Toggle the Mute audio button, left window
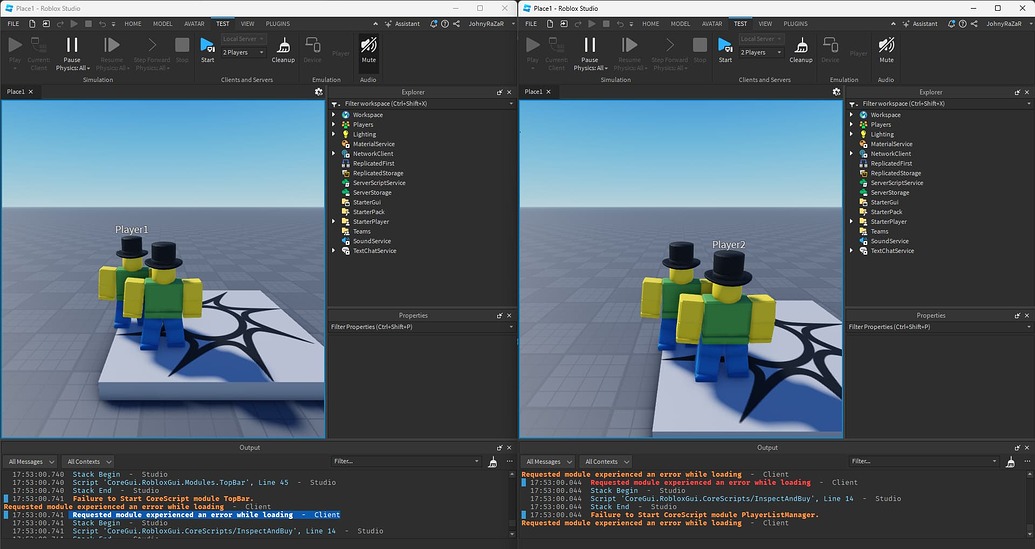The height and width of the screenshot is (549, 1035). 368,45
